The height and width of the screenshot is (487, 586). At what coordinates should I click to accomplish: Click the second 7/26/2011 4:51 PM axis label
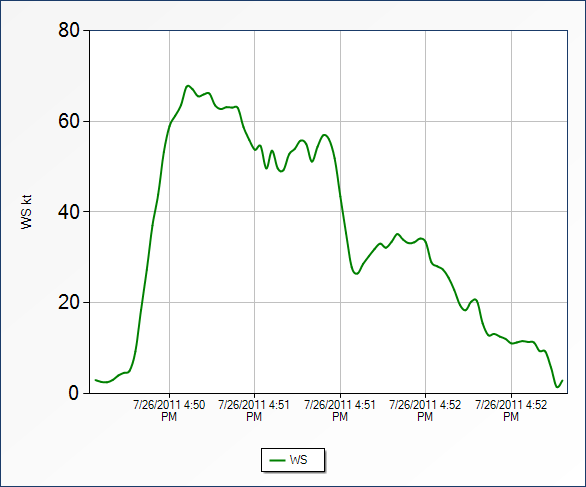[340, 410]
